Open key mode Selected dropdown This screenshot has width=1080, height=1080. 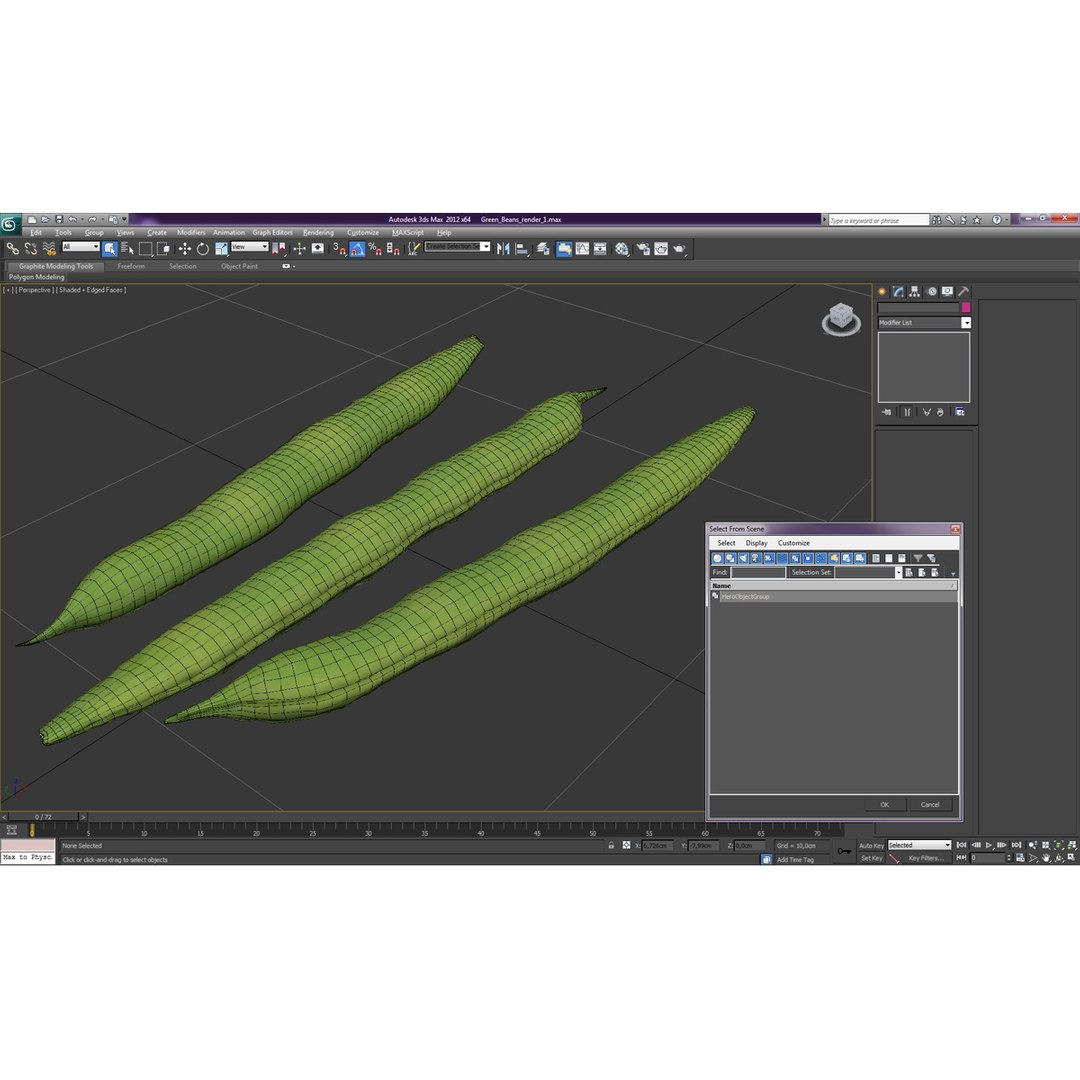click(919, 845)
